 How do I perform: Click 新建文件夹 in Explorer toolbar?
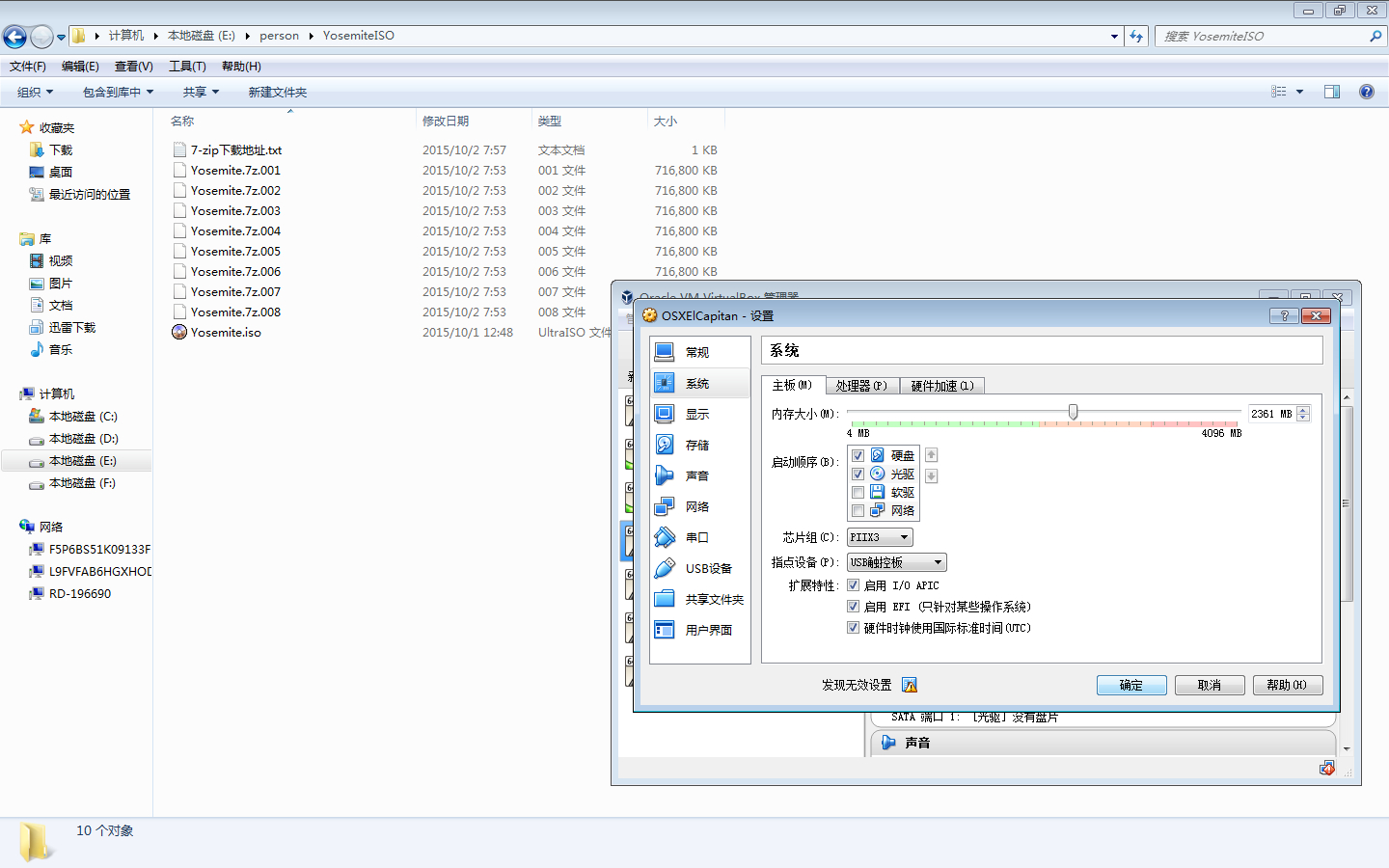[278, 92]
